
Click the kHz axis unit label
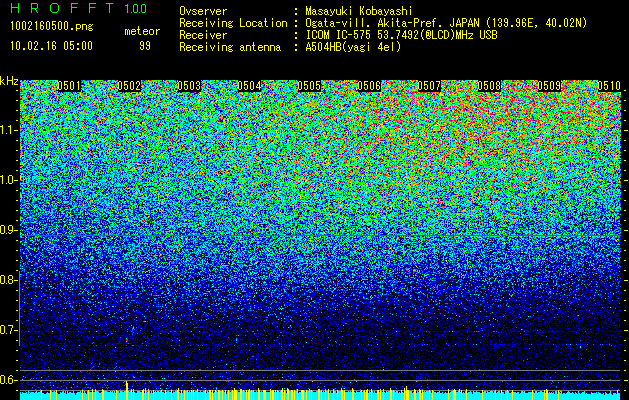(9, 81)
